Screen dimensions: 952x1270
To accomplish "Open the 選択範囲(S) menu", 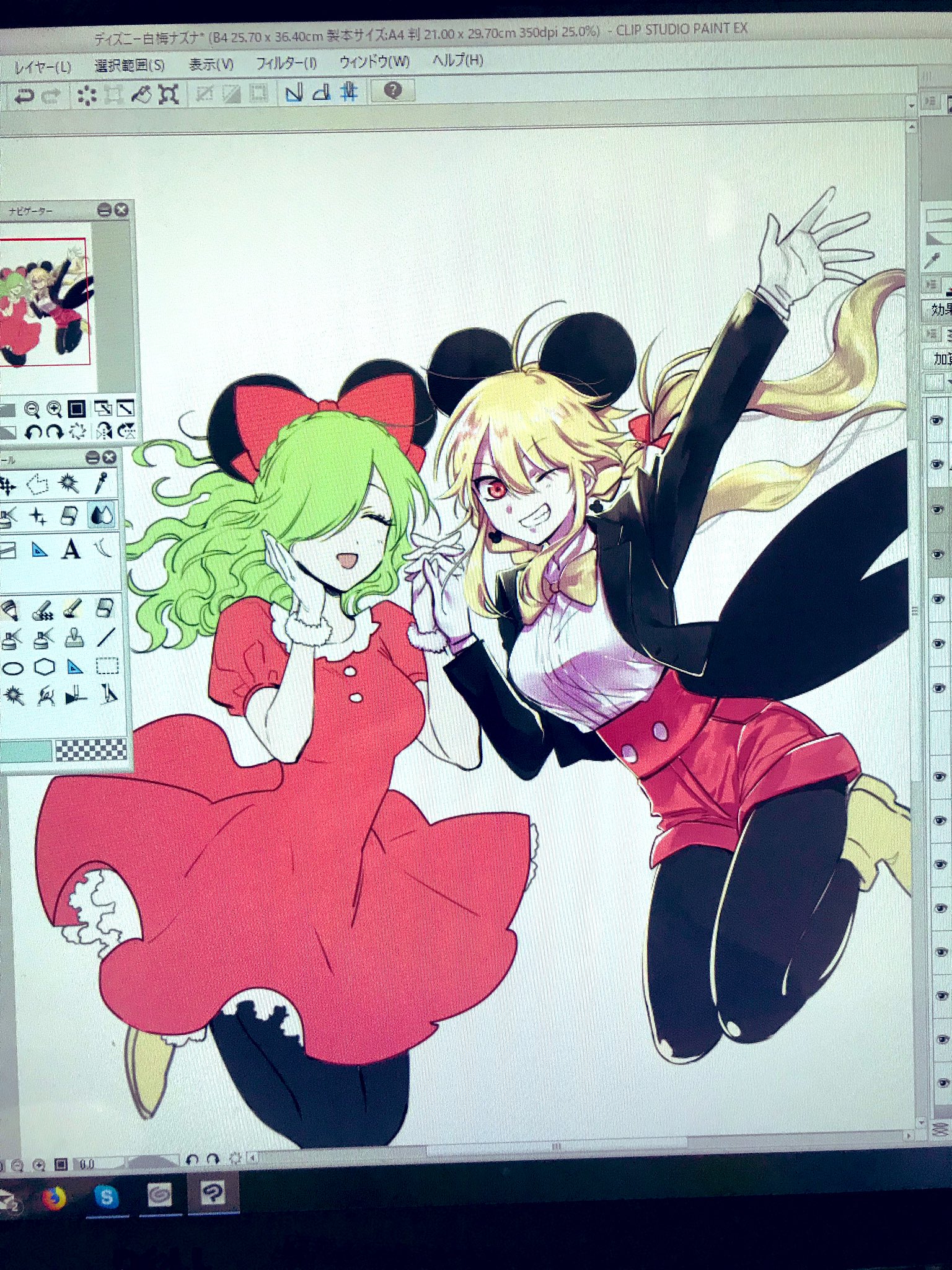I will (x=130, y=65).
